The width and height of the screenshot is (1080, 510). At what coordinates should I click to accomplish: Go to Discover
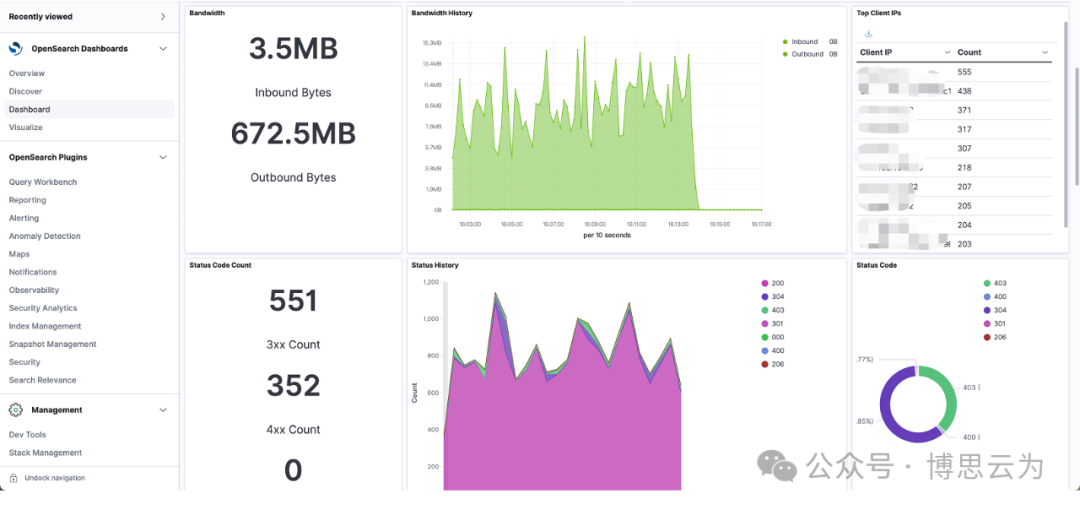(x=25, y=91)
